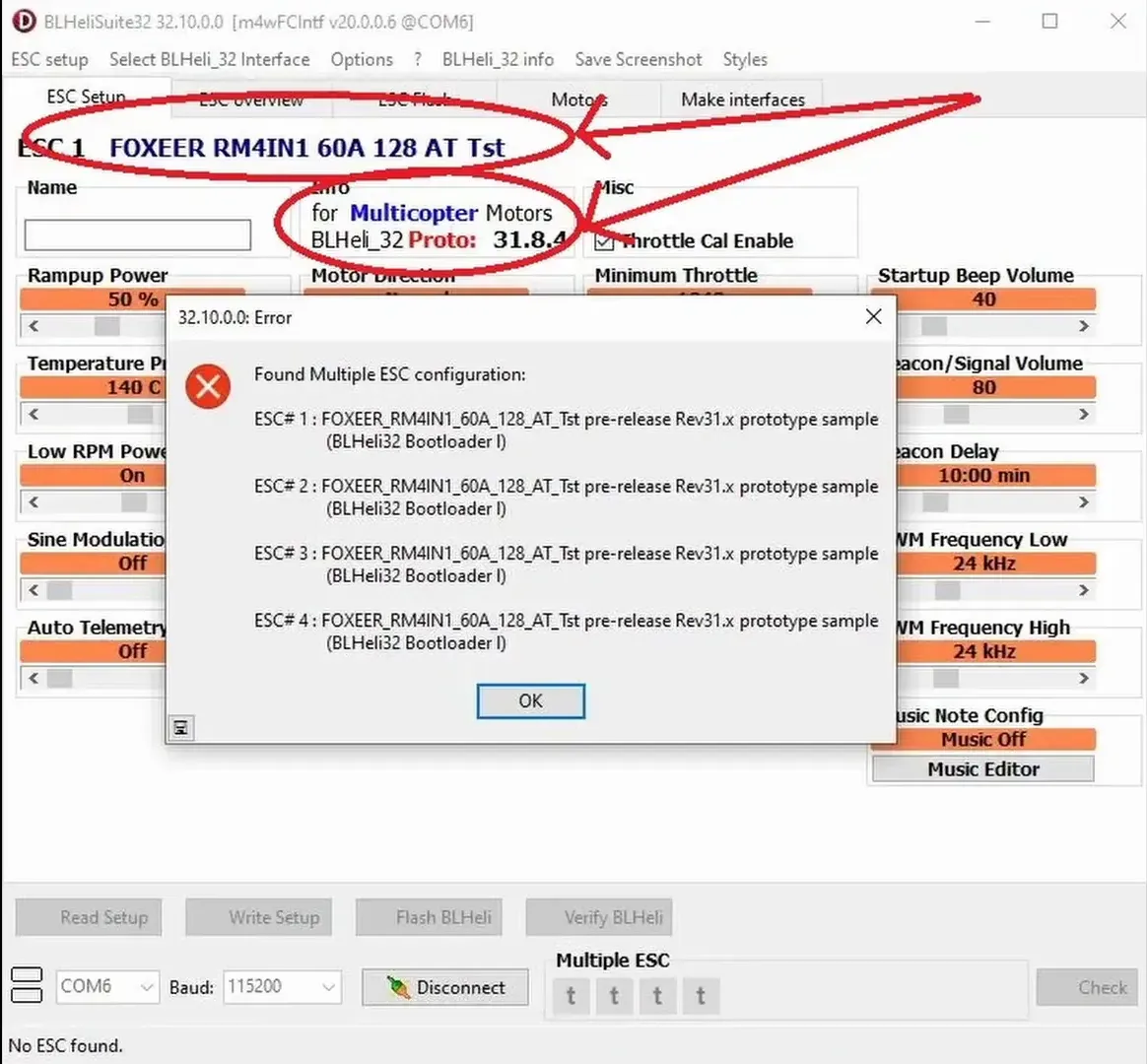Click the Verify BLHeli button
Image resolution: width=1147 pixels, height=1064 pixels.
(598, 917)
